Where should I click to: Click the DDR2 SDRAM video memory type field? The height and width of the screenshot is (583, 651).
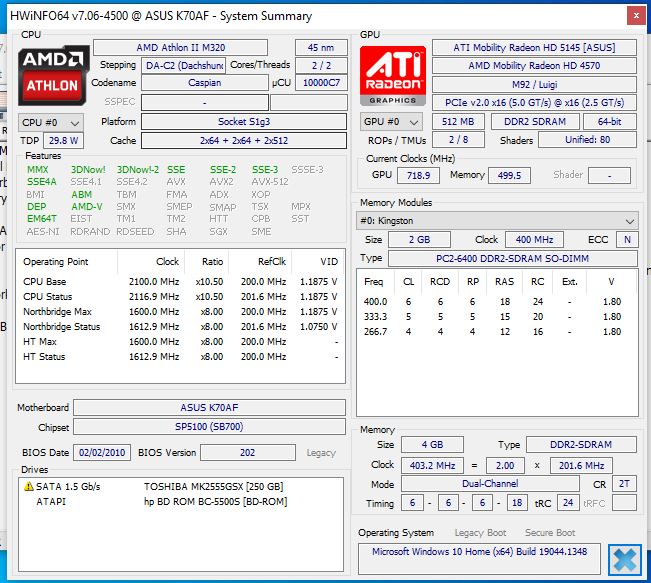pyautogui.click(x=535, y=121)
